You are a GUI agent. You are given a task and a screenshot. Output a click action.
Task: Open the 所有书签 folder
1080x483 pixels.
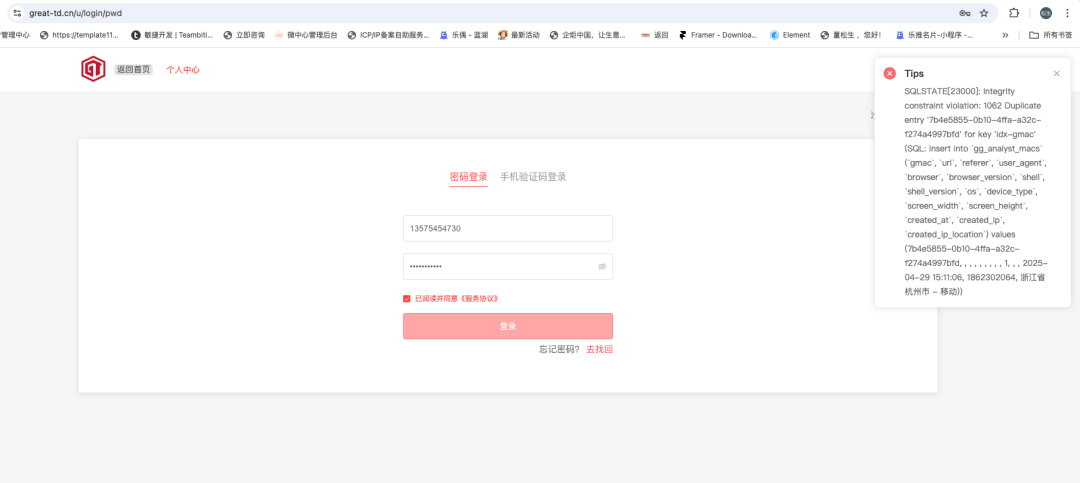click(1050, 34)
